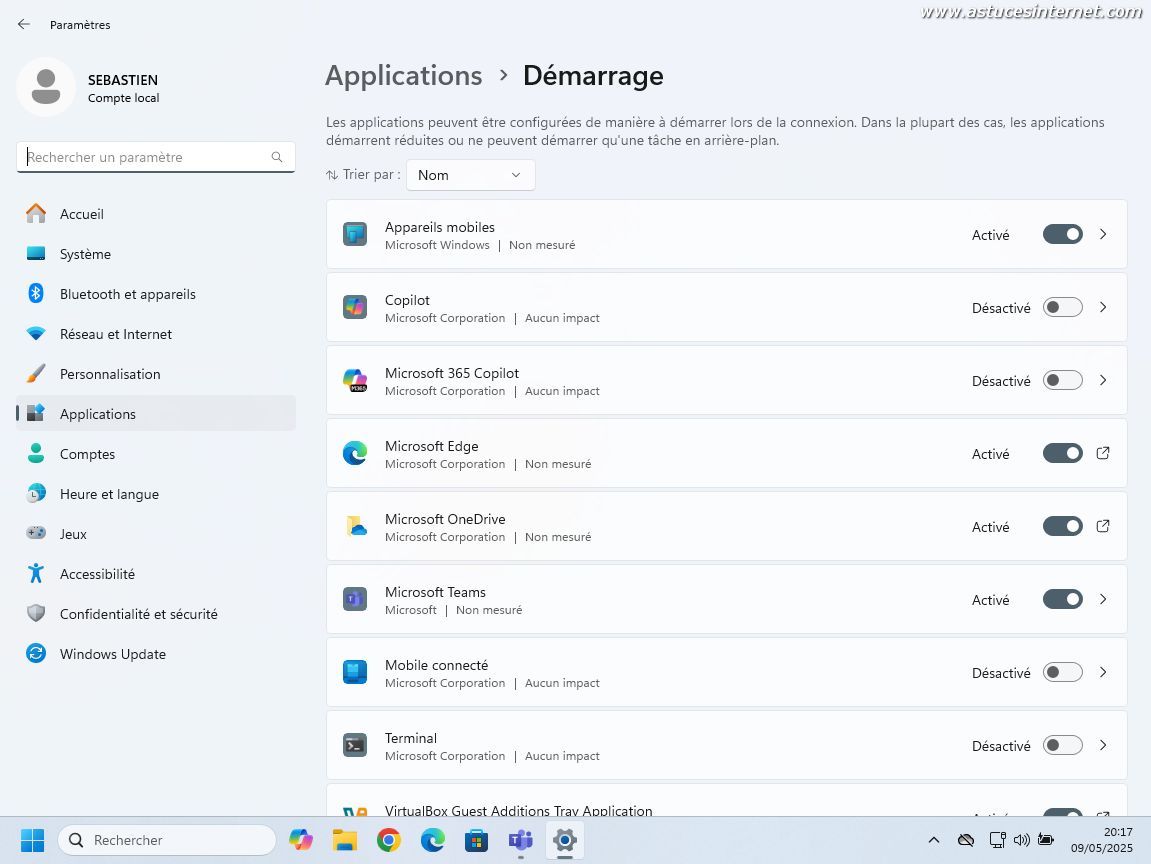
Task: Expand Terminal details chevron
Action: click(x=1103, y=746)
